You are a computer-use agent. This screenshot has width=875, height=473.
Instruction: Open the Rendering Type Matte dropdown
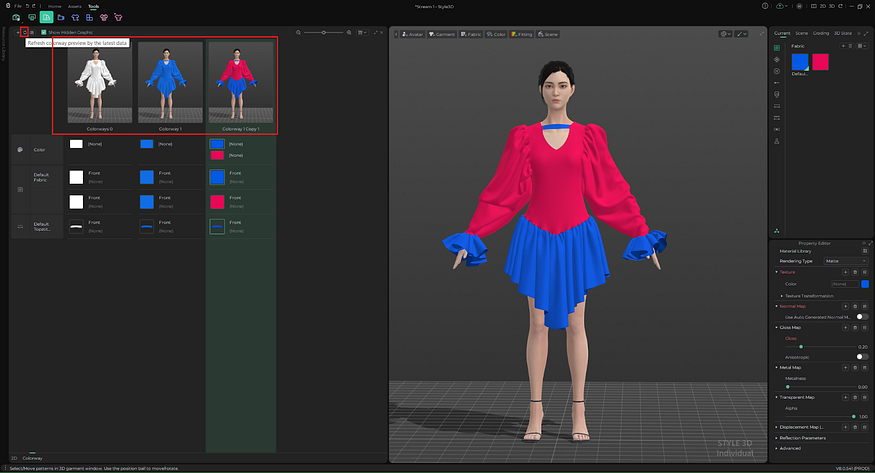tap(845, 261)
